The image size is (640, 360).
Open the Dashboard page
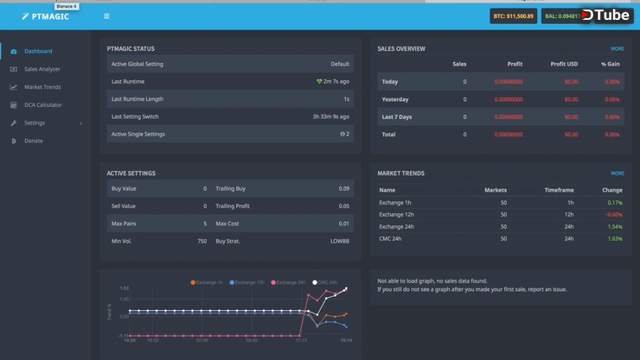38,51
